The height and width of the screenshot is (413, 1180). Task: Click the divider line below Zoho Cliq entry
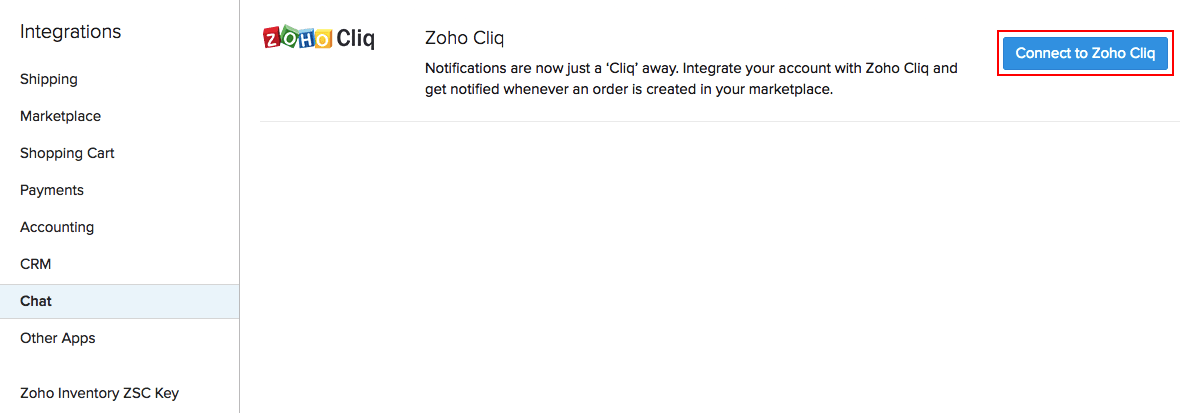click(719, 121)
